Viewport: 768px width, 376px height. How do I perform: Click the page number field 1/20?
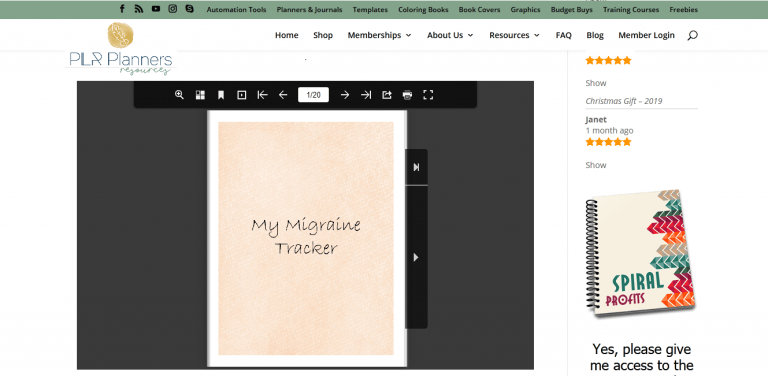tap(313, 95)
